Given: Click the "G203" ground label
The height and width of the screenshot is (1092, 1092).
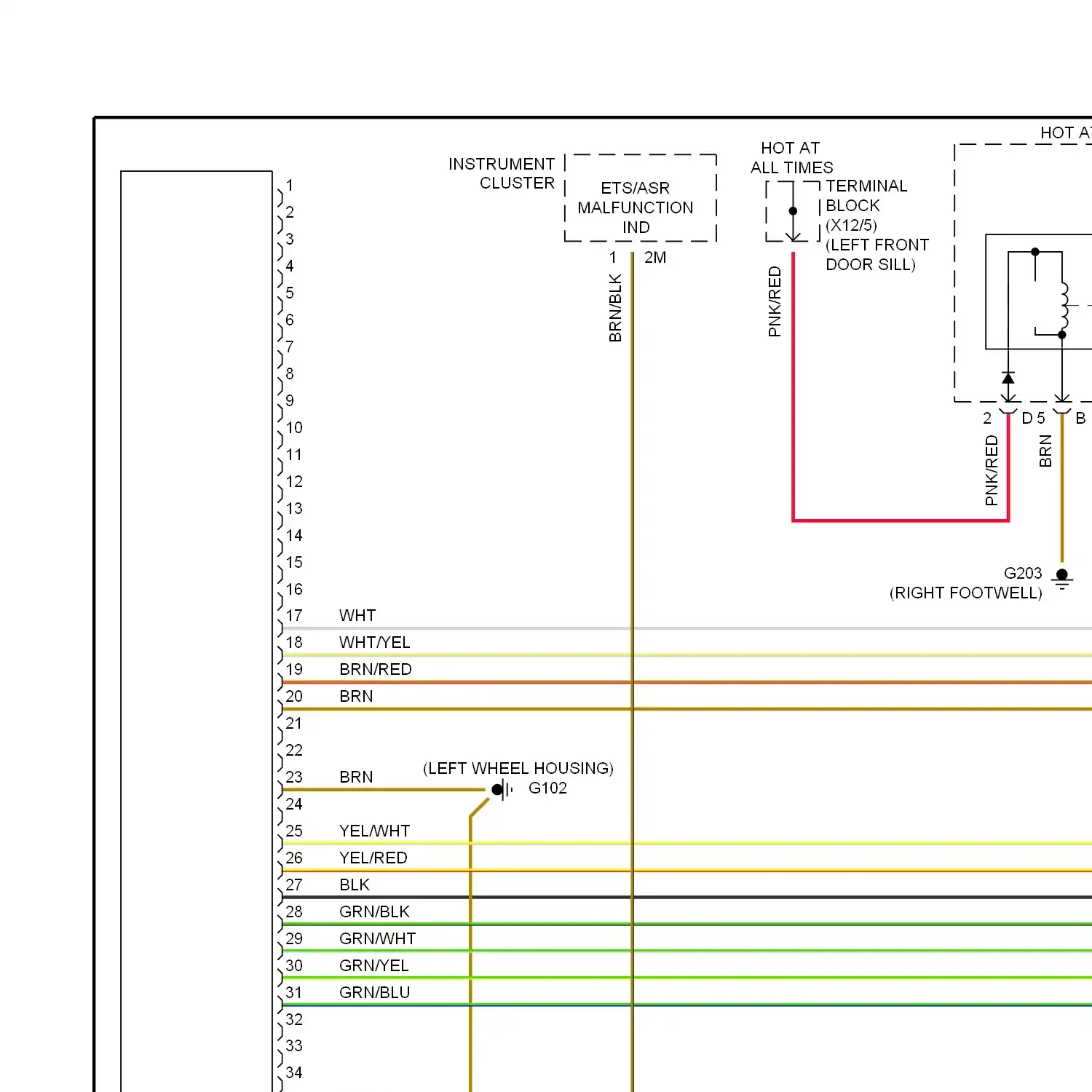Looking at the screenshot, I should pyautogui.click(x=1023, y=573).
